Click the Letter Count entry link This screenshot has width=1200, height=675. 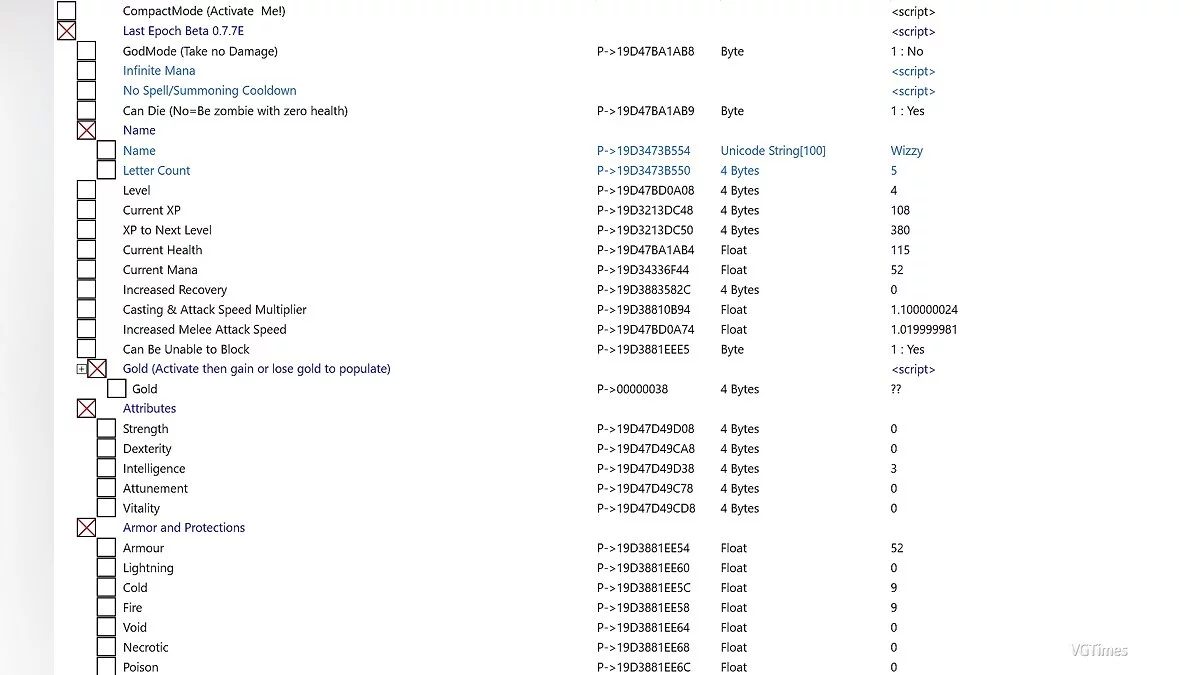pyautogui.click(x=156, y=170)
